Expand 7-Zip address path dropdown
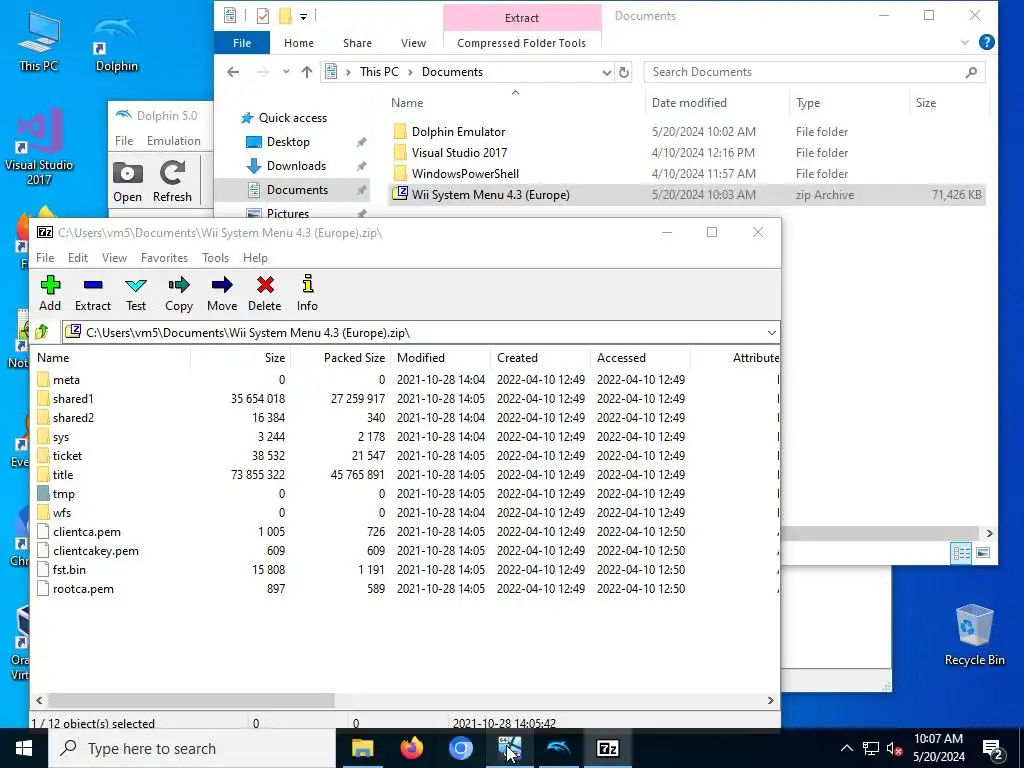The image size is (1024, 768). click(771, 332)
